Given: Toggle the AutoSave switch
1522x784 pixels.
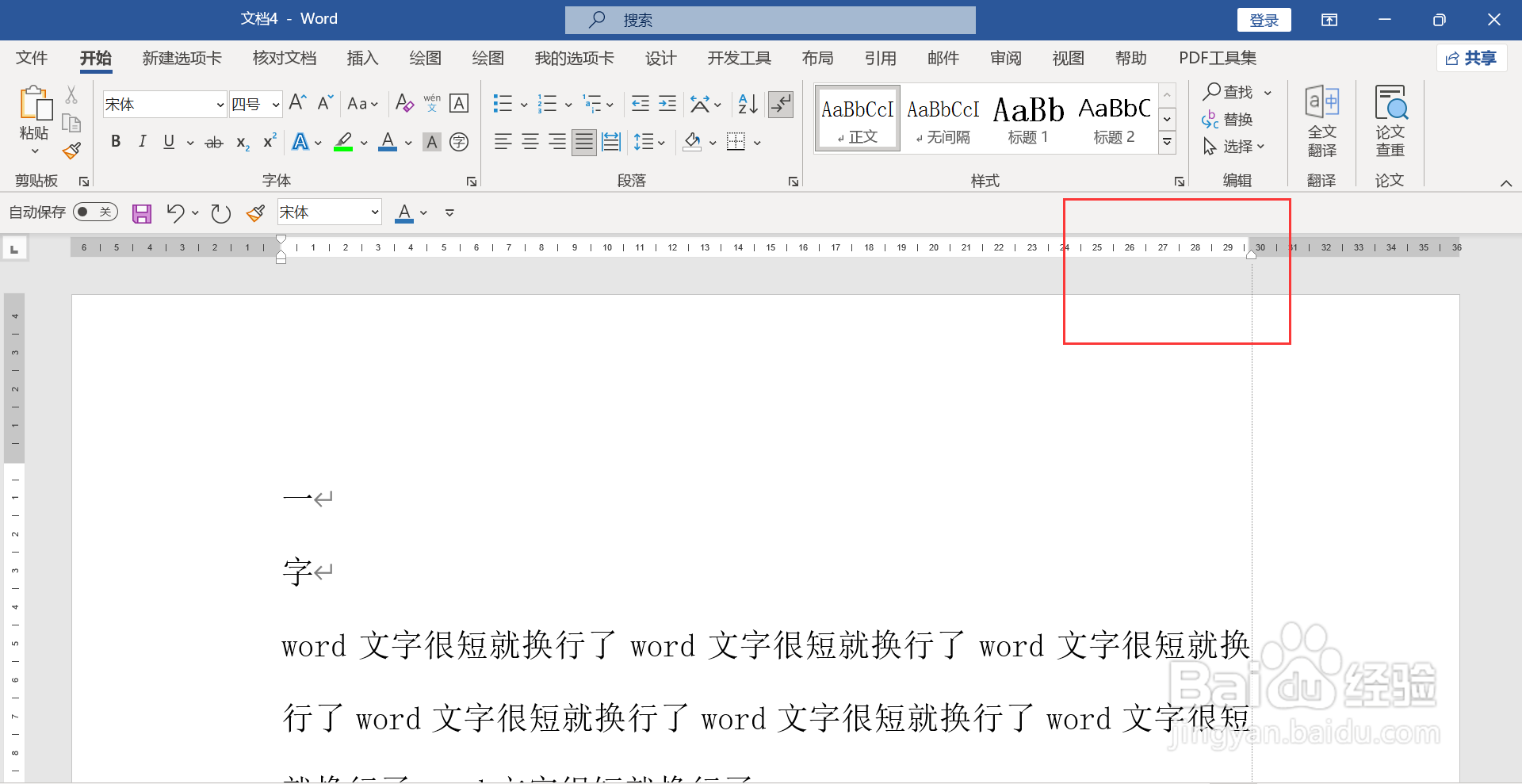Looking at the screenshot, I should [x=95, y=212].
